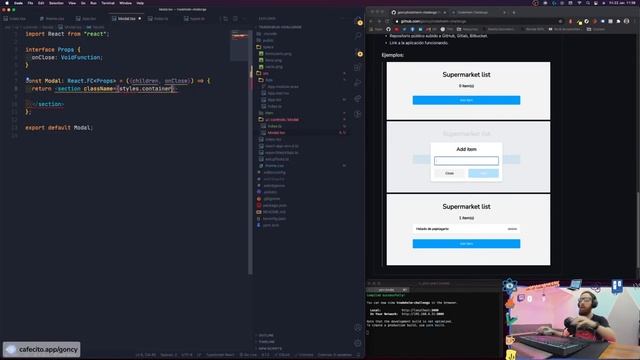Switch to the Modal.tsx editor tab

click(126, 18)
